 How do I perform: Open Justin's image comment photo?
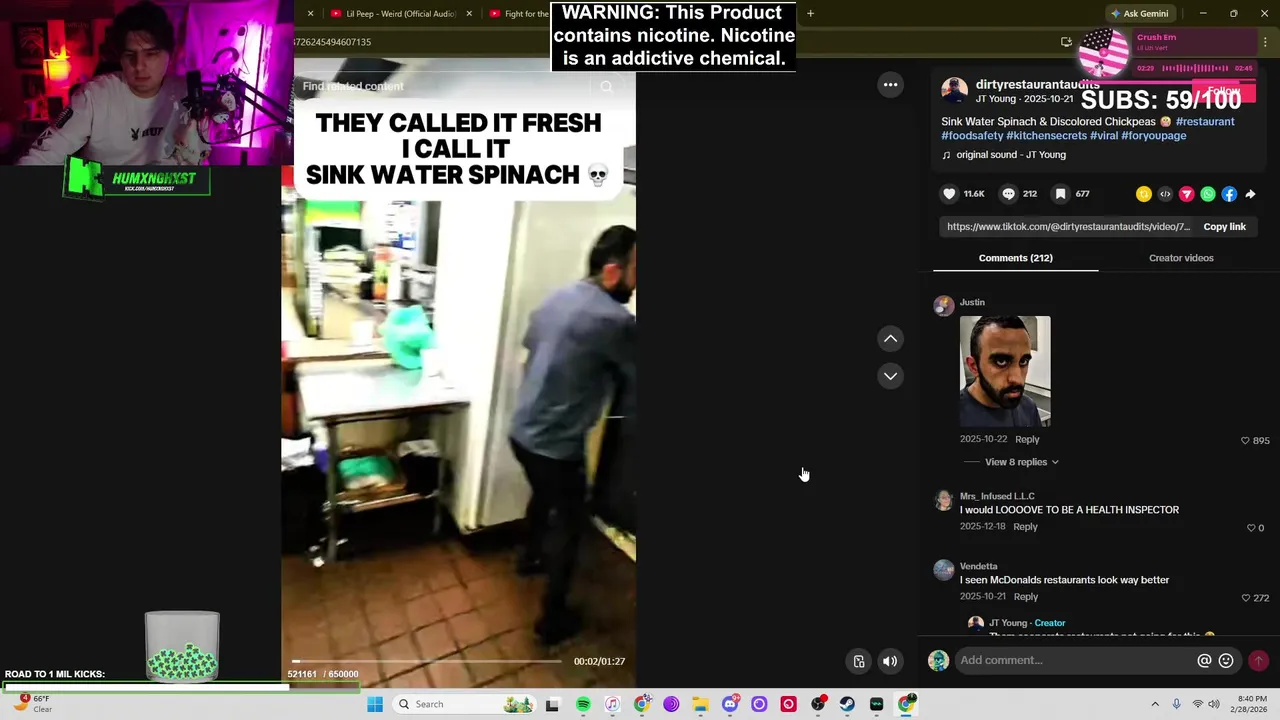click(x=1005, y=371)
